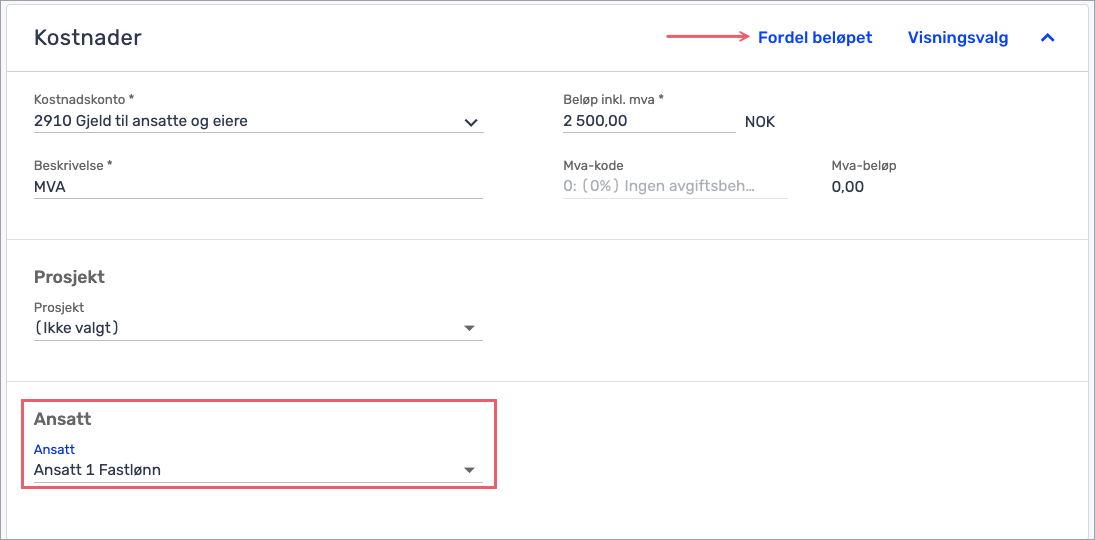Image resolution: width=1095 pixels, height=540 pixels.
Task: Click the bold Ansatt section heading
Action: [63, 419]
